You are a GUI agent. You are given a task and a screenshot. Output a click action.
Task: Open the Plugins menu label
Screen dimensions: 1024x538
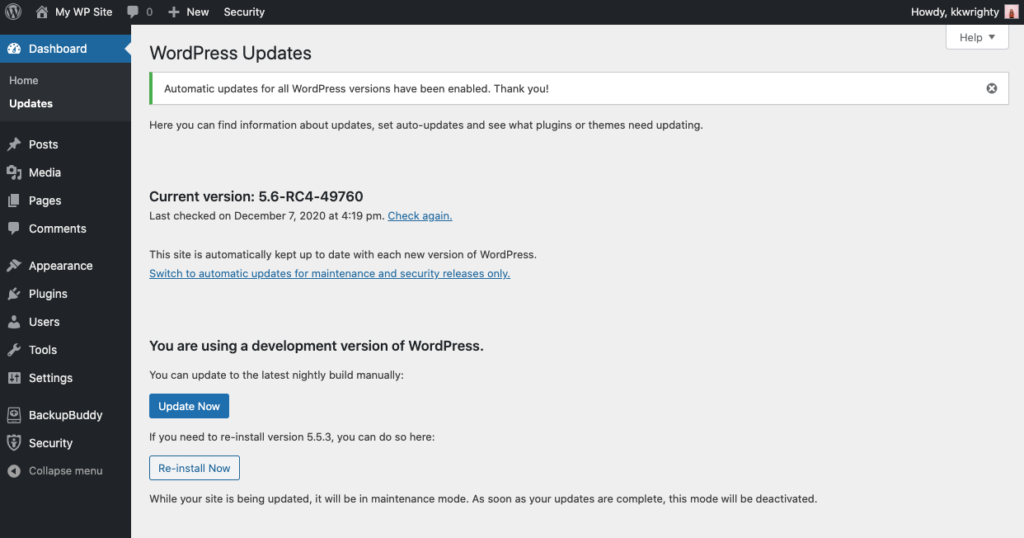coord(48,294)
